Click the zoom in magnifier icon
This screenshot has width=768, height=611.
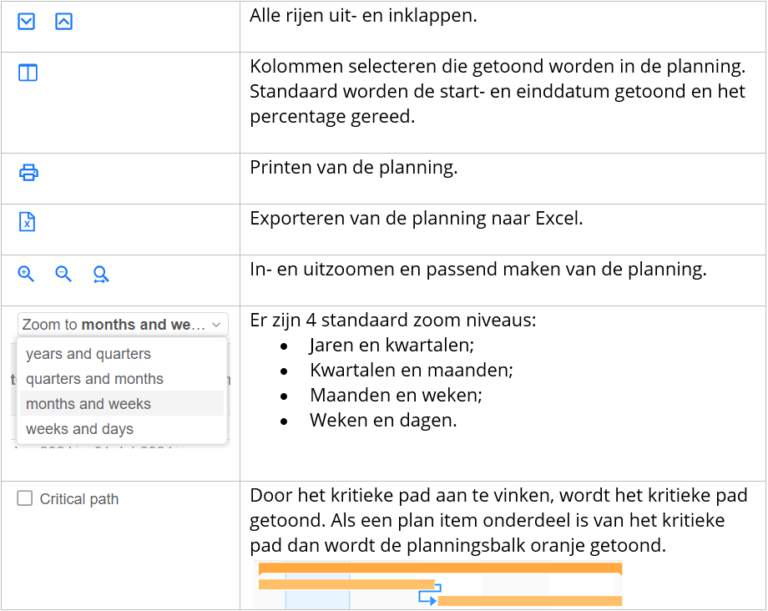tap(26, 274)
